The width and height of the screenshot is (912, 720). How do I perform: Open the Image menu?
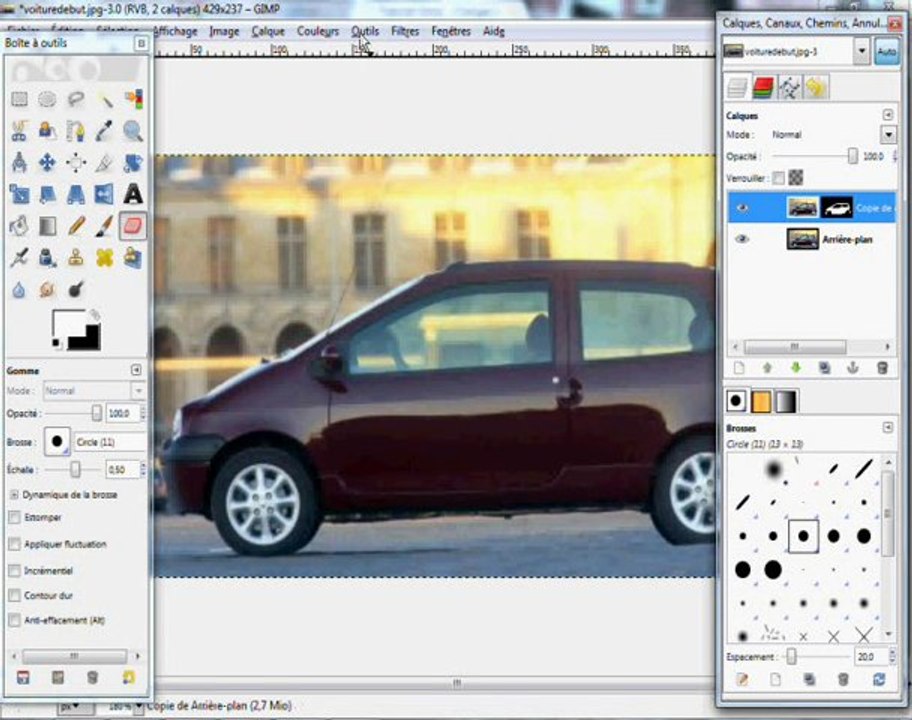coord(224,31)
